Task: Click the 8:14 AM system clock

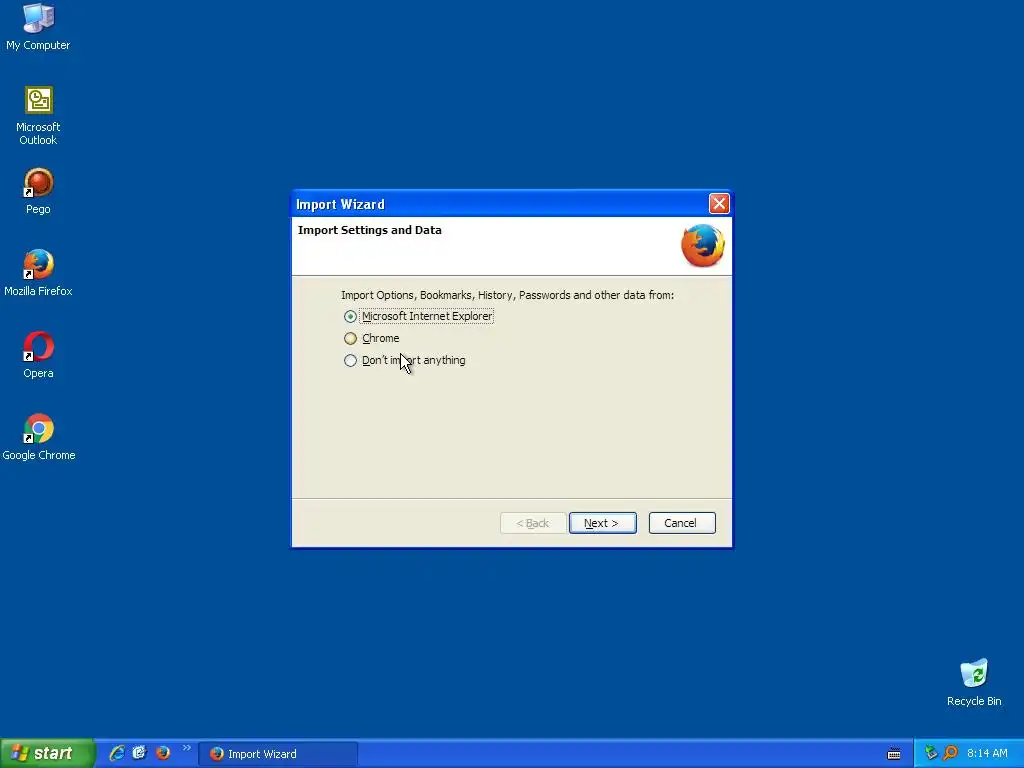Action: (987, 754)
